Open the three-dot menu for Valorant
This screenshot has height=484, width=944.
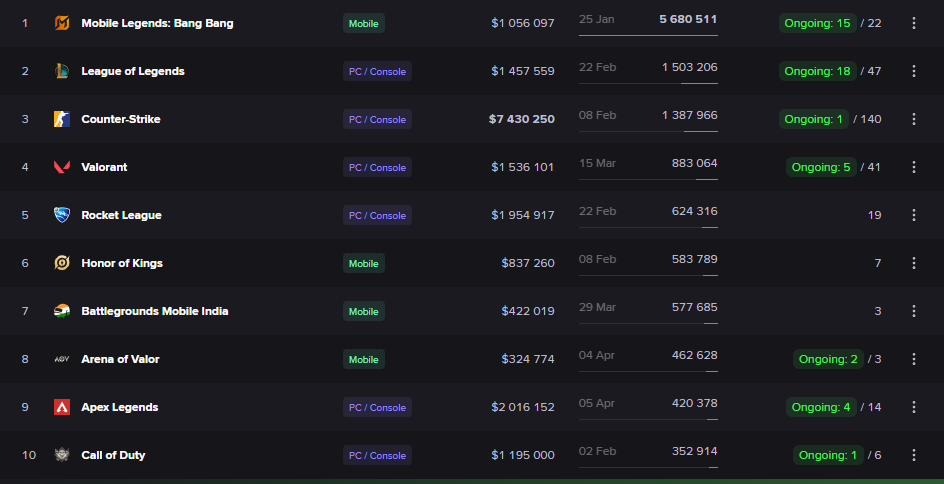click(x=913, y=167)
